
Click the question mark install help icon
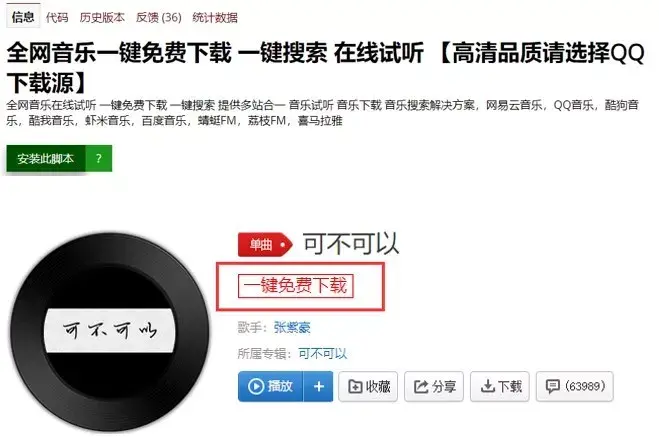tap(99, 158)
